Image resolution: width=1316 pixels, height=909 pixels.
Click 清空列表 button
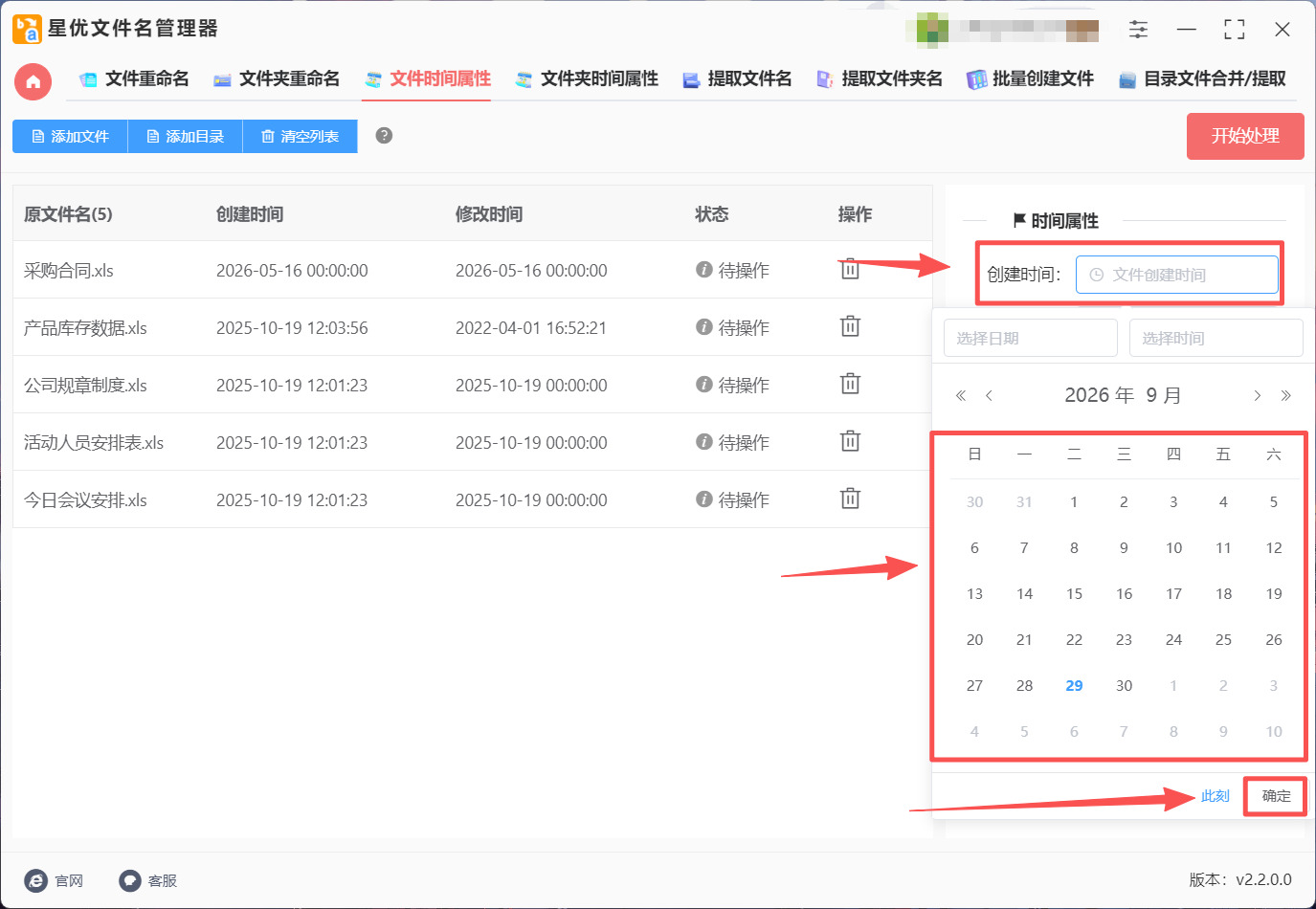click(300, 136)
